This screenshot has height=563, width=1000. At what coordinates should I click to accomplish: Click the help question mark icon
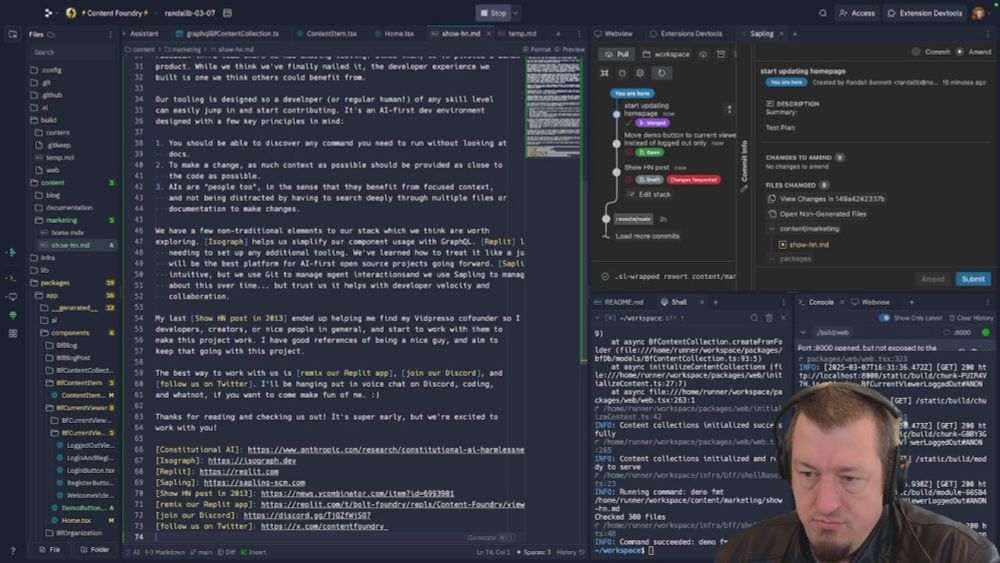pyautogui.click(x=13, y=551)
